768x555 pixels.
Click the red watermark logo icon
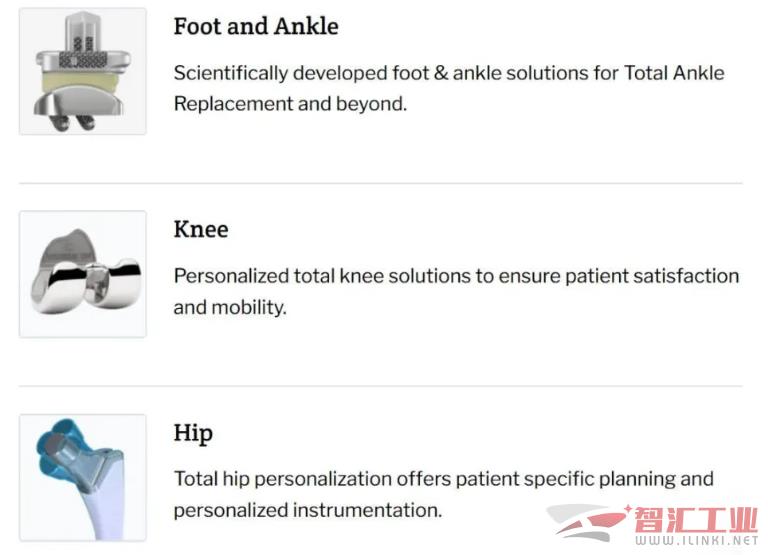(588, 523)
